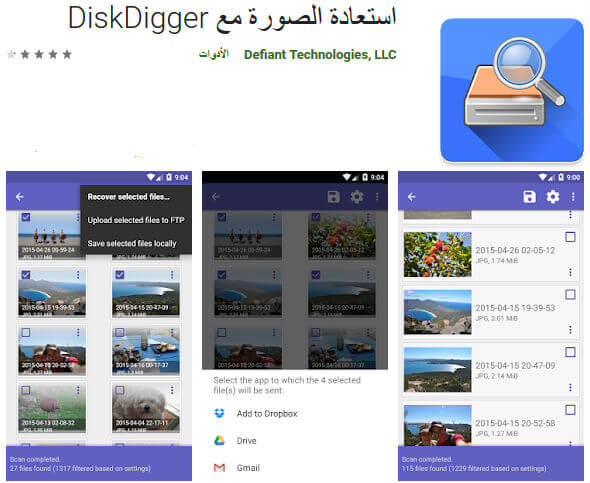Open dots menu on left 2015-04-15 20-47-09 thumbnail
590x483 pixels.
(172, 275)
